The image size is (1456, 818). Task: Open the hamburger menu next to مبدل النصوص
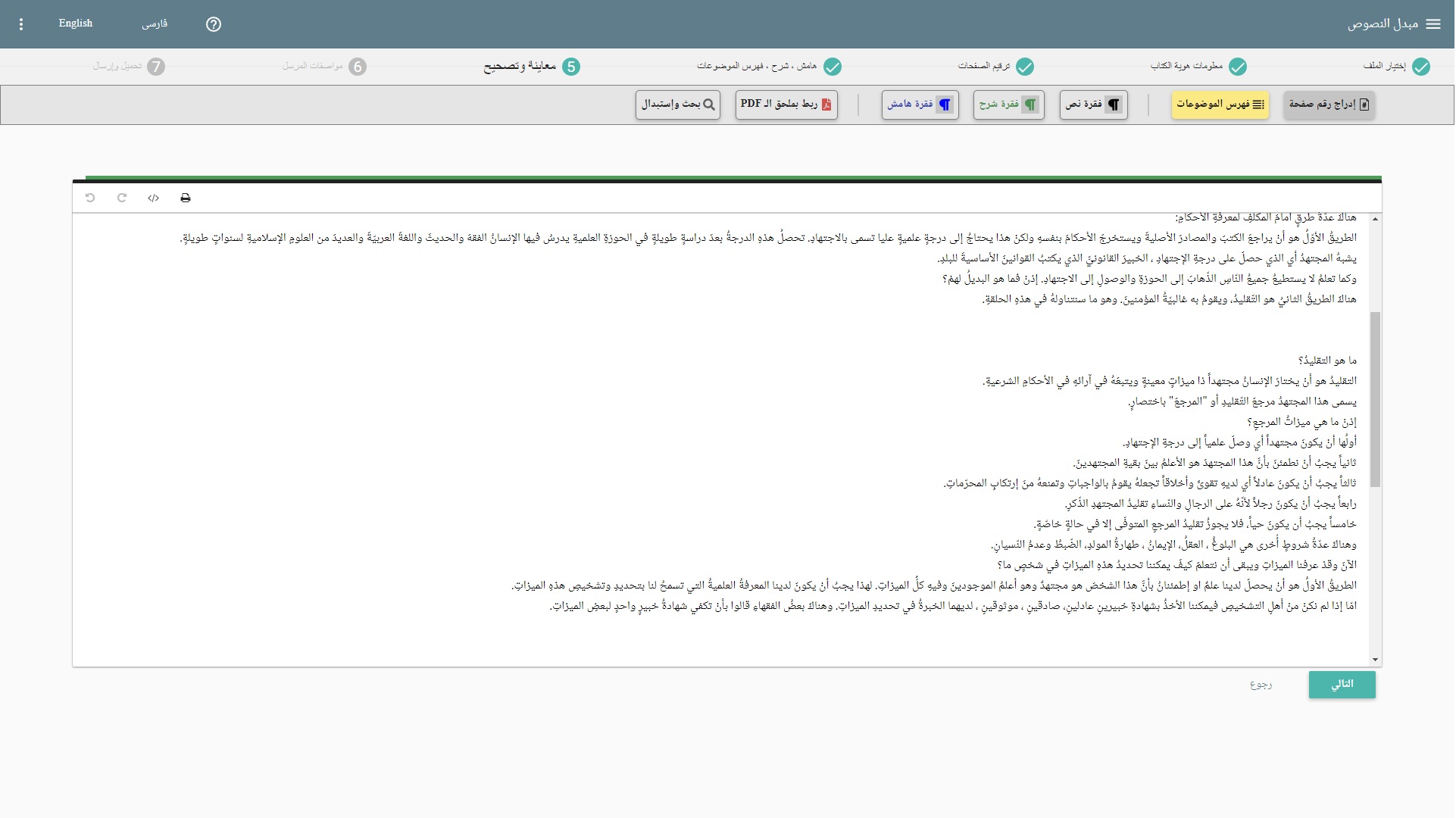[x=1434, y=24]
